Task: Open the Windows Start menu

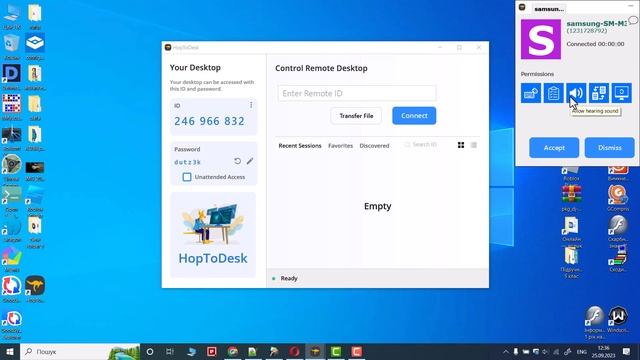Action: point(10,351)
